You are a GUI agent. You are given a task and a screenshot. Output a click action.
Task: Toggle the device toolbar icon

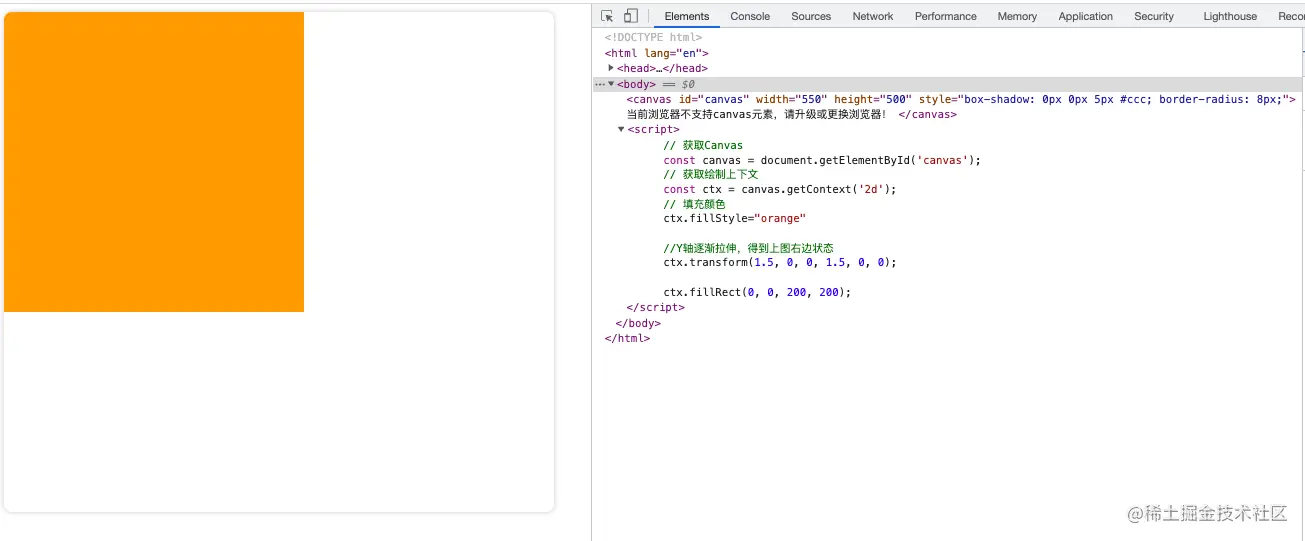tap(631, 16)
